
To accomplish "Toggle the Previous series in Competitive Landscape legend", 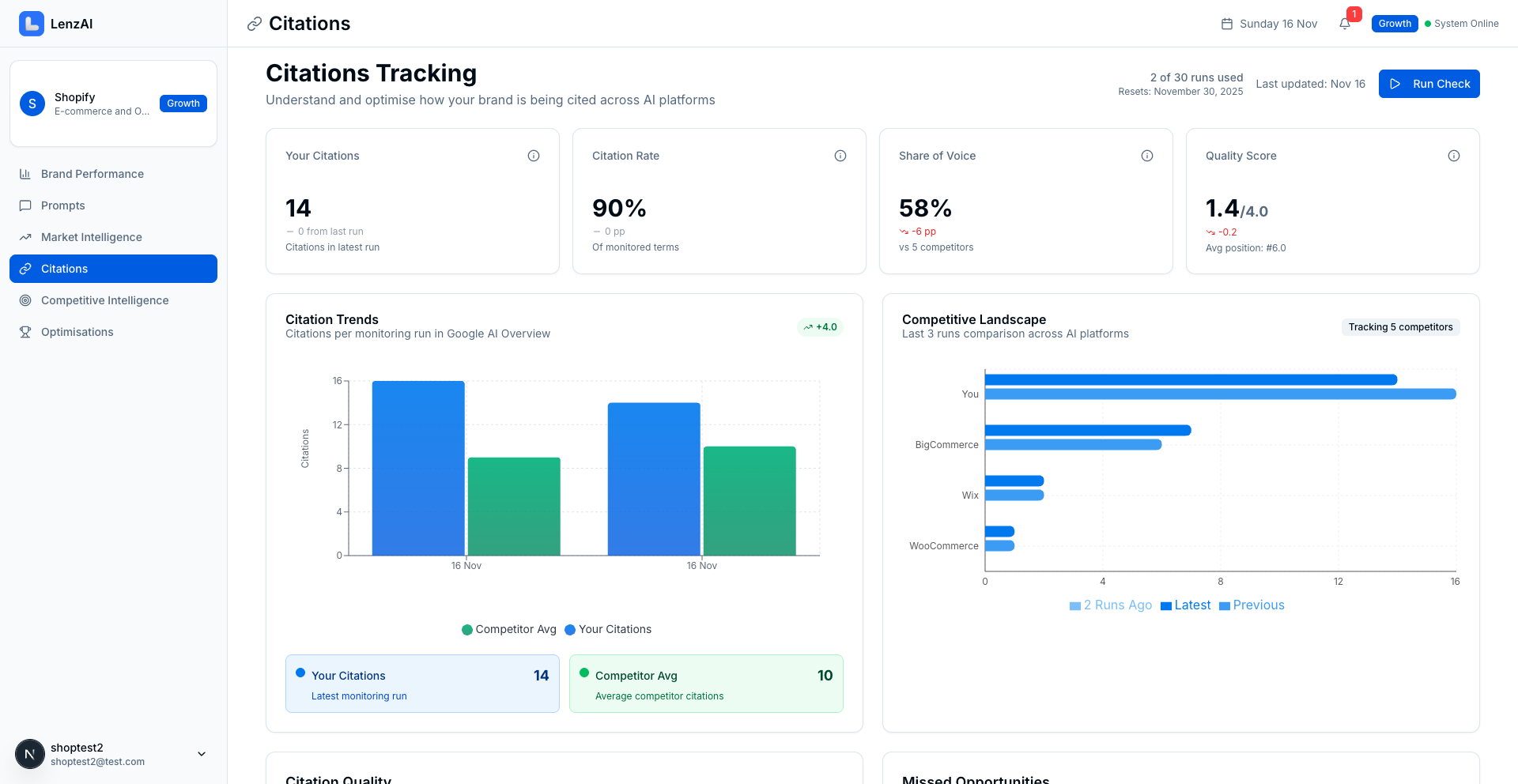I will coord(1252,605).
